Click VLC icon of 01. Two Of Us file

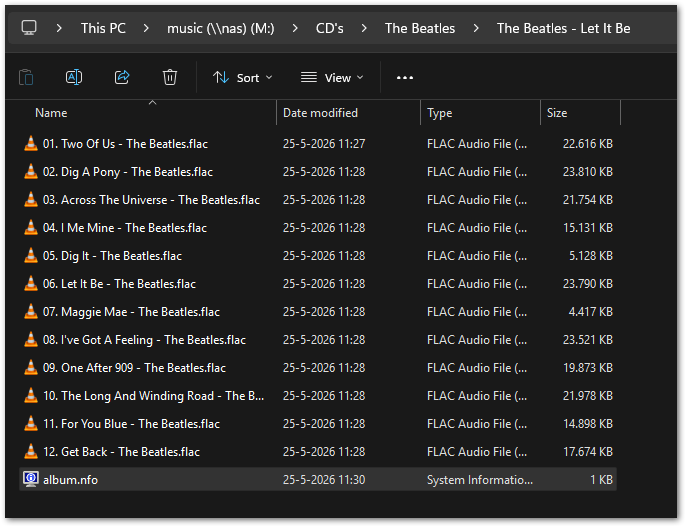31,143
